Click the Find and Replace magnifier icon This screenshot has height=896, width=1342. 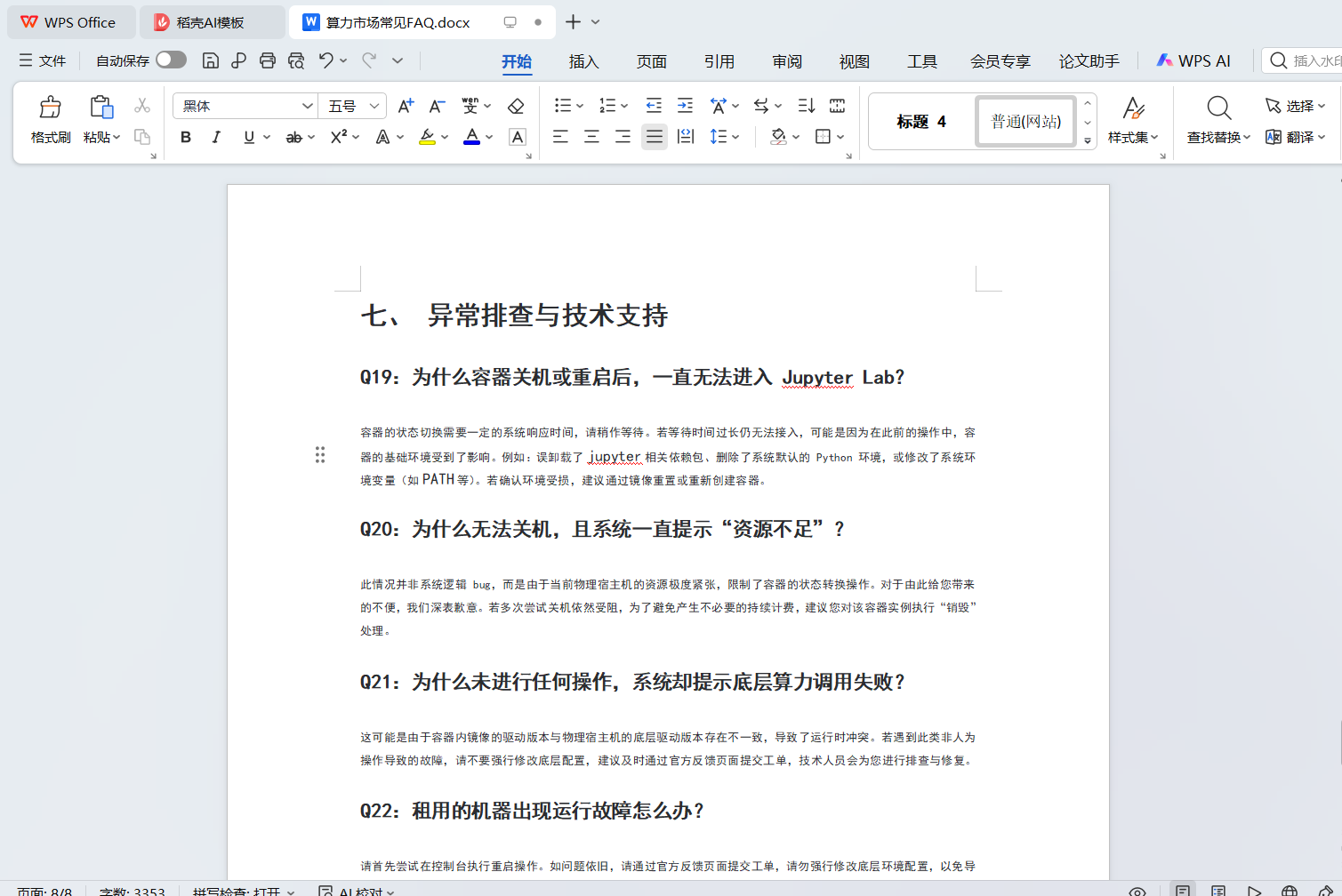(x=1219, y=108)
